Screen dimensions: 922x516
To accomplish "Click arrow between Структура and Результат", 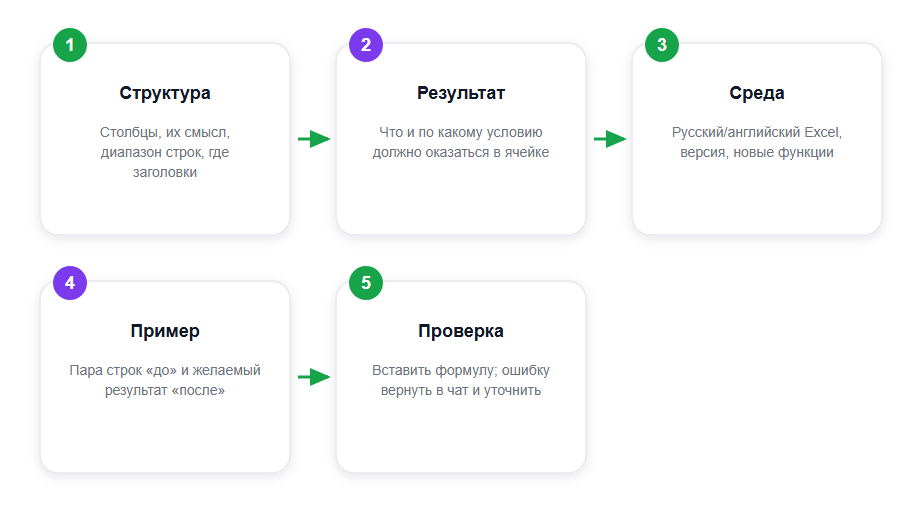I will pyautogui.click(x=314, y=139).
